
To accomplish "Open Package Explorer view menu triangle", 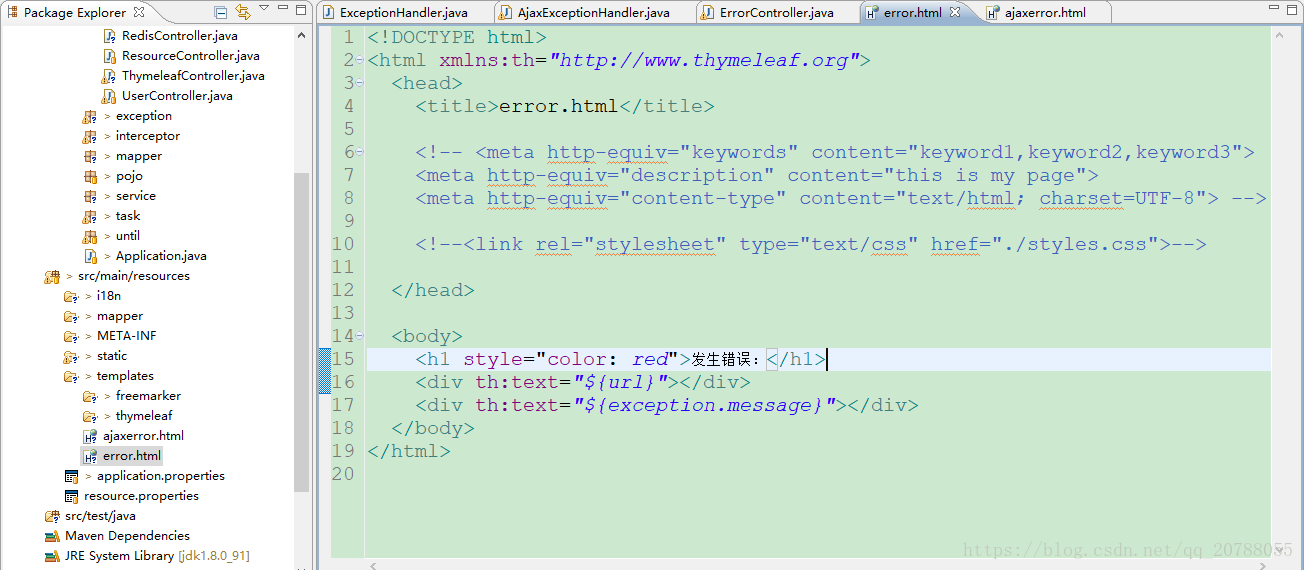I will coord(264,10).
